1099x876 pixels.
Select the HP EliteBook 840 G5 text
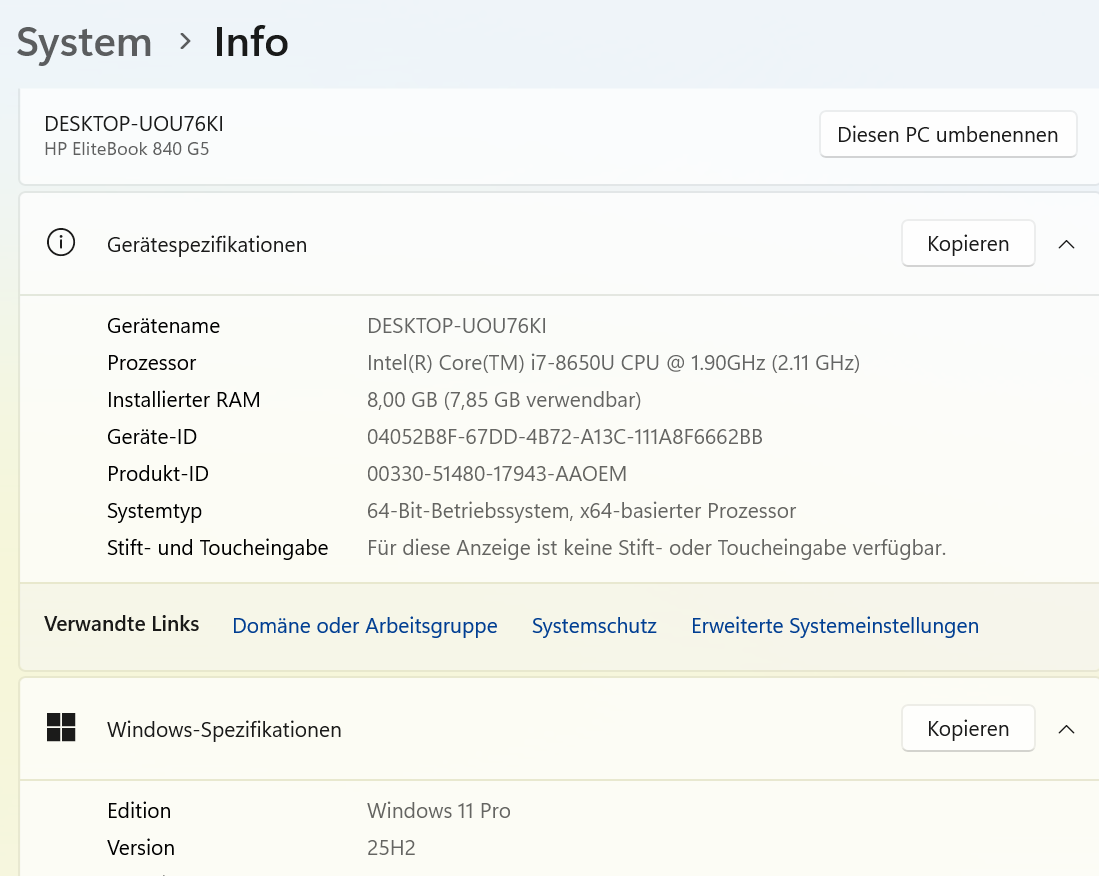pos(127,149)
